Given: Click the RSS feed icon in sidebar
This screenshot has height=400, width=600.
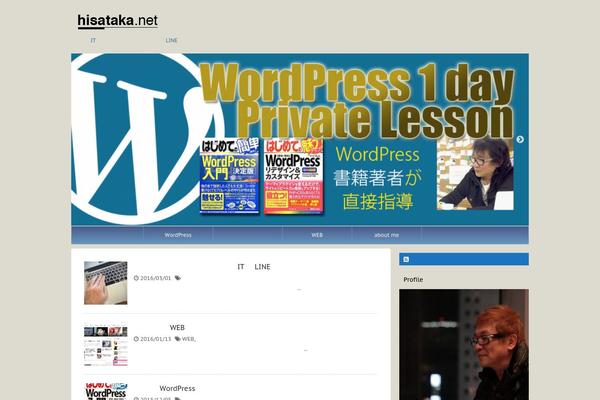Looking at the screenshot, I should click(x=406, y=259).
